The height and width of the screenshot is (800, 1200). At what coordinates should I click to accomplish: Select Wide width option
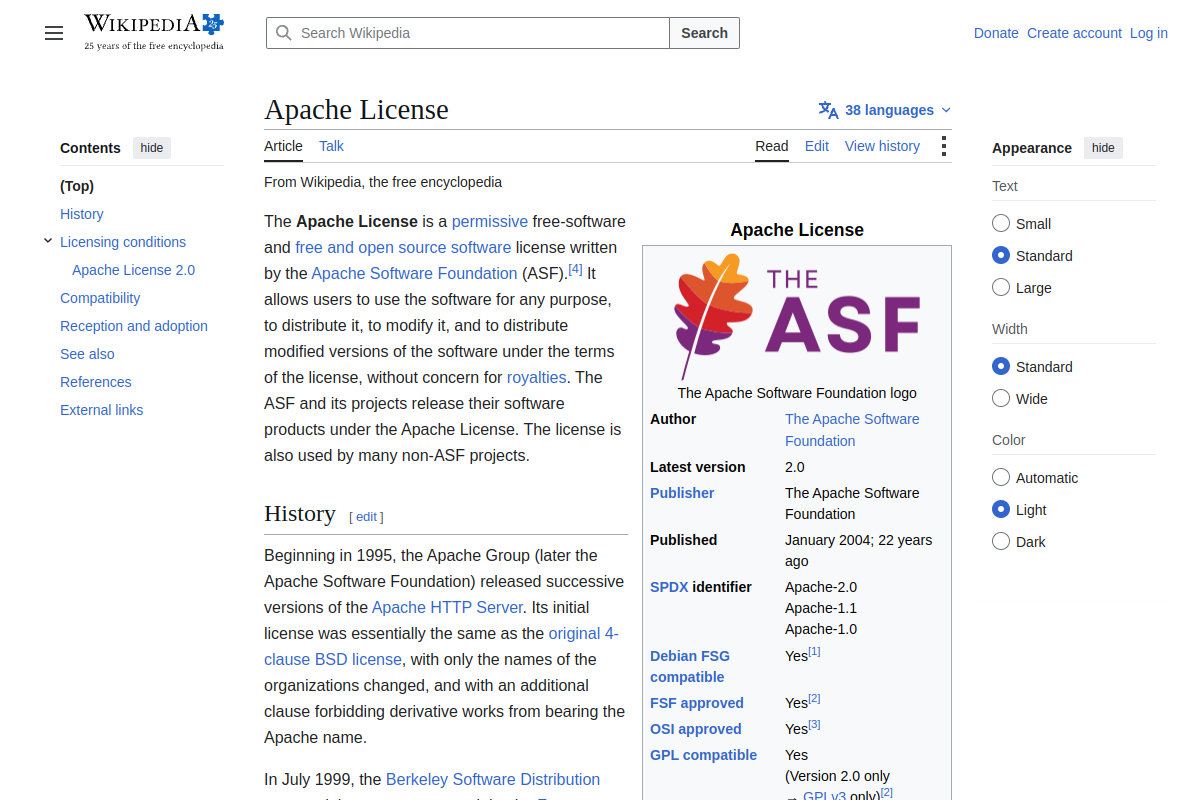coord(1001,398)
